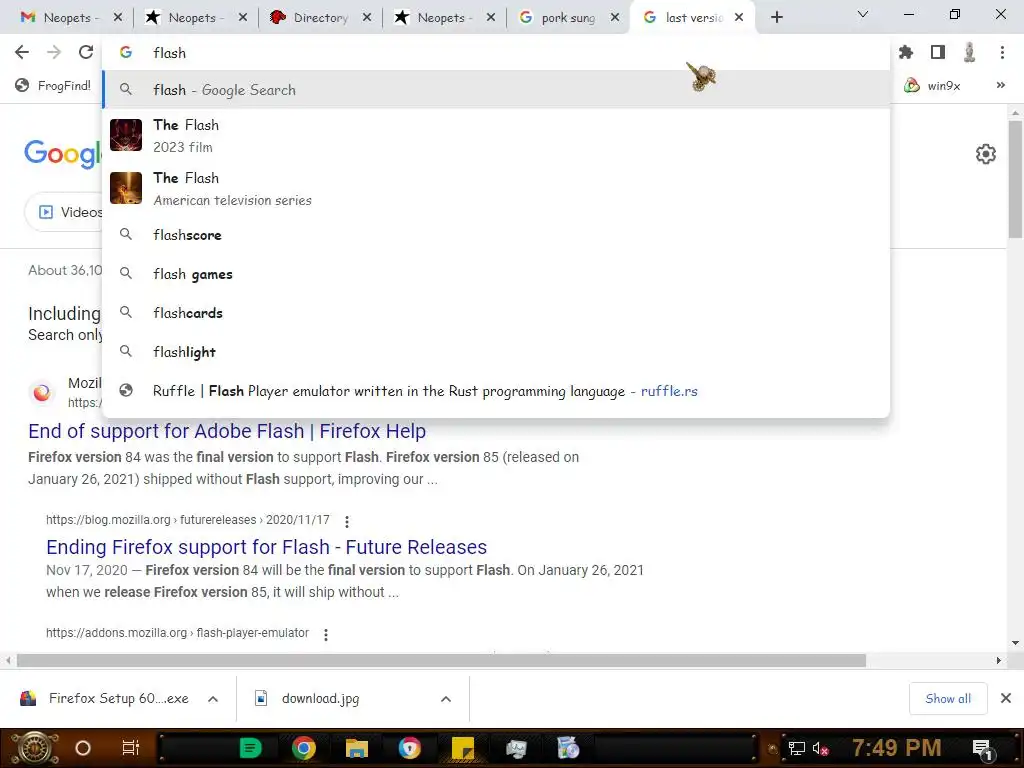Switch to the Gmail Neopets tab
Screen dimensions: 1024x768
point(71,18)
